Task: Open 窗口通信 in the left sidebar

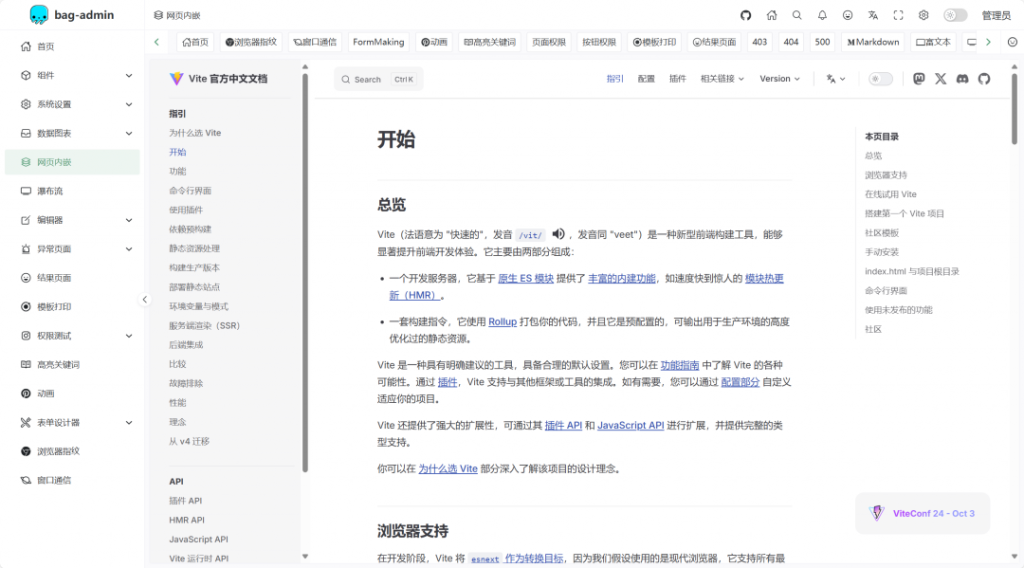Action: [x=72, y=480]
